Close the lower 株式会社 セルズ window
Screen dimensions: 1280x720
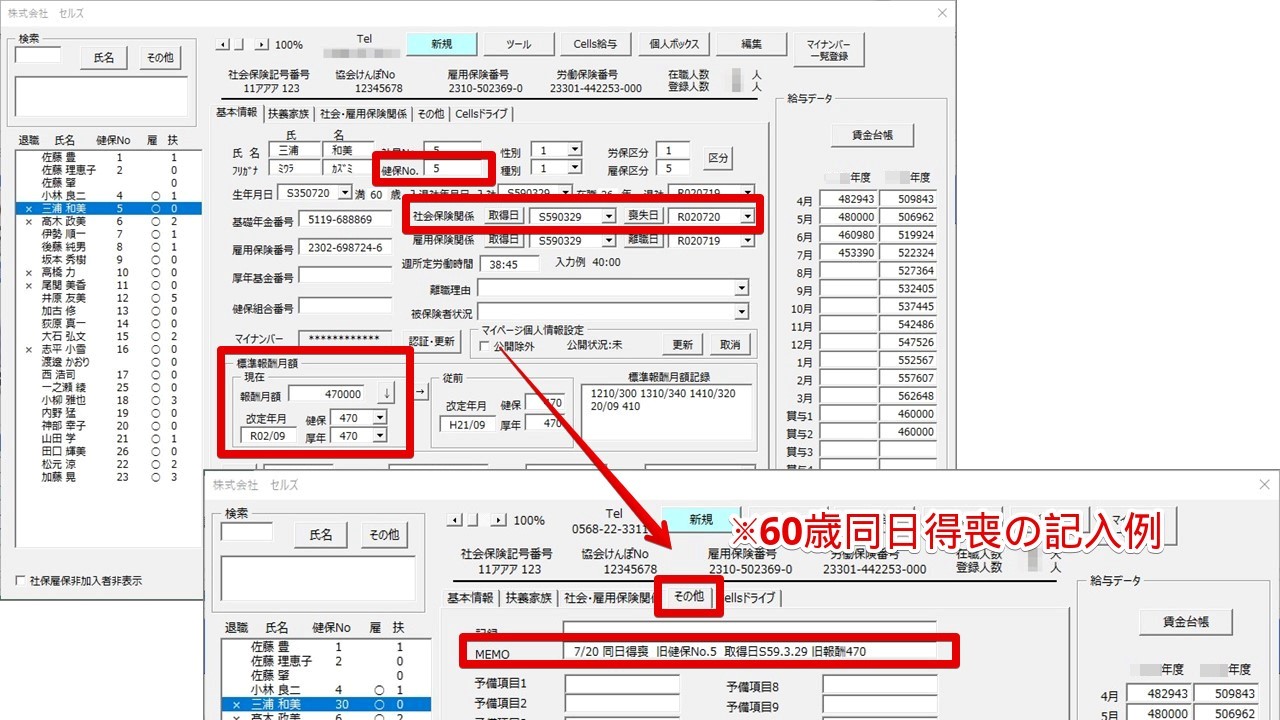(1263, 485)
